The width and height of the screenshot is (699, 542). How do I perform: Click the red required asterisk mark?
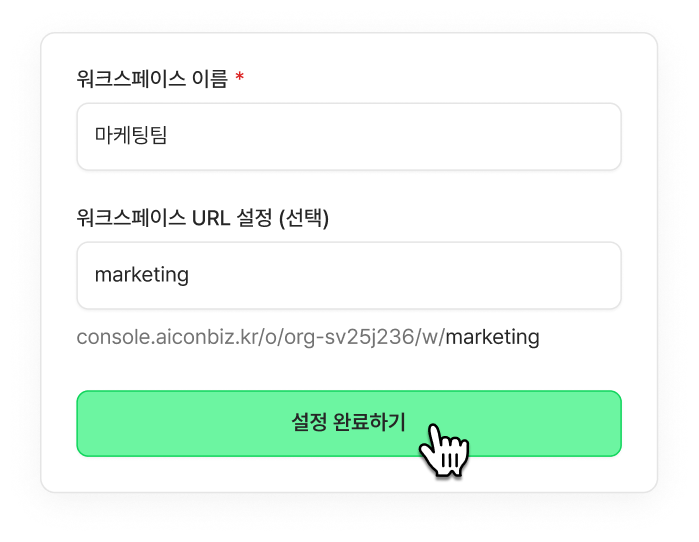(x=240, y=77)
